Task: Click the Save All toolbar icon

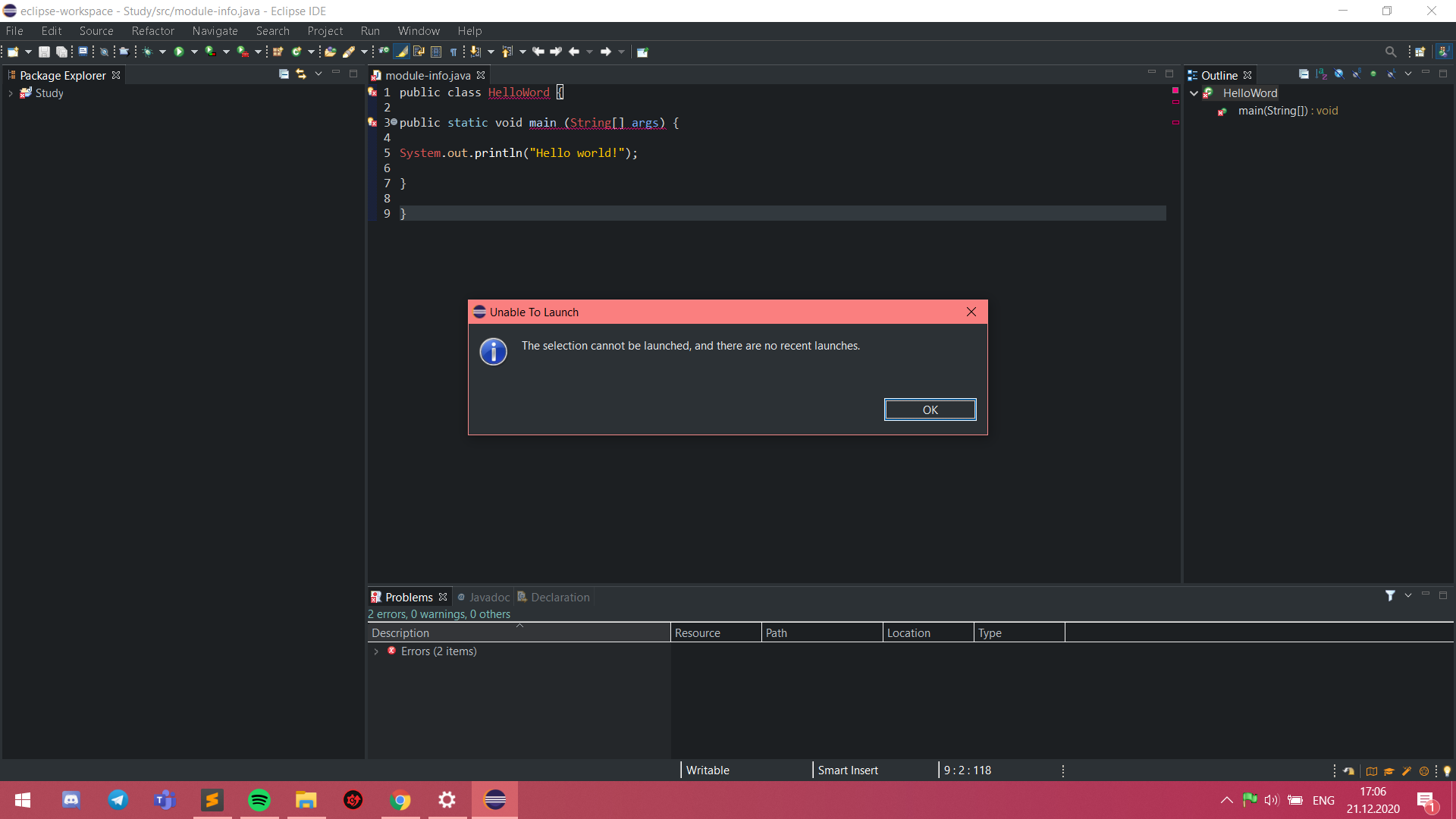Action: pyautogui.click(x=61, y=52)
